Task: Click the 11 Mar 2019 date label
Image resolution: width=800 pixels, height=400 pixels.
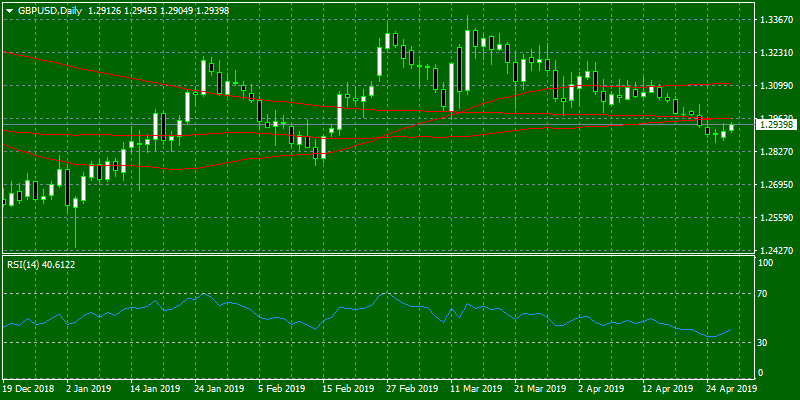Action: point(475,389)
